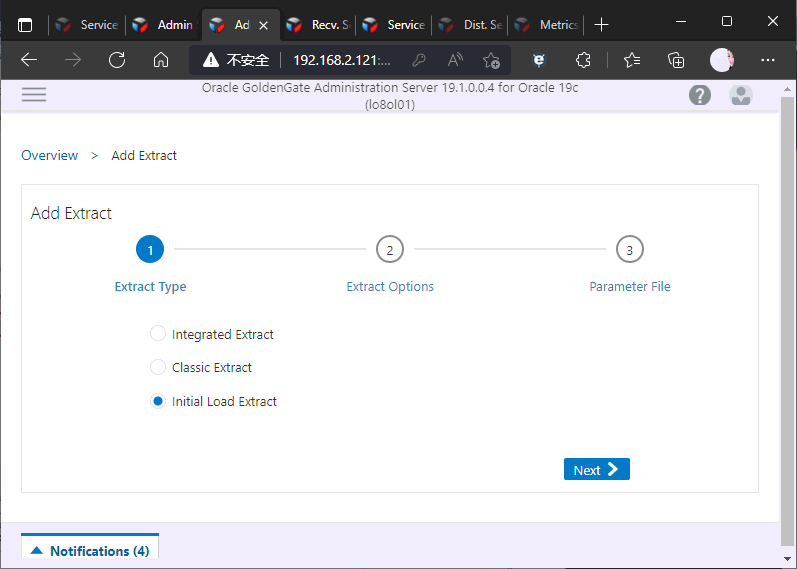
Task: Switch to the Metrics tab
Action: point(547,25)
